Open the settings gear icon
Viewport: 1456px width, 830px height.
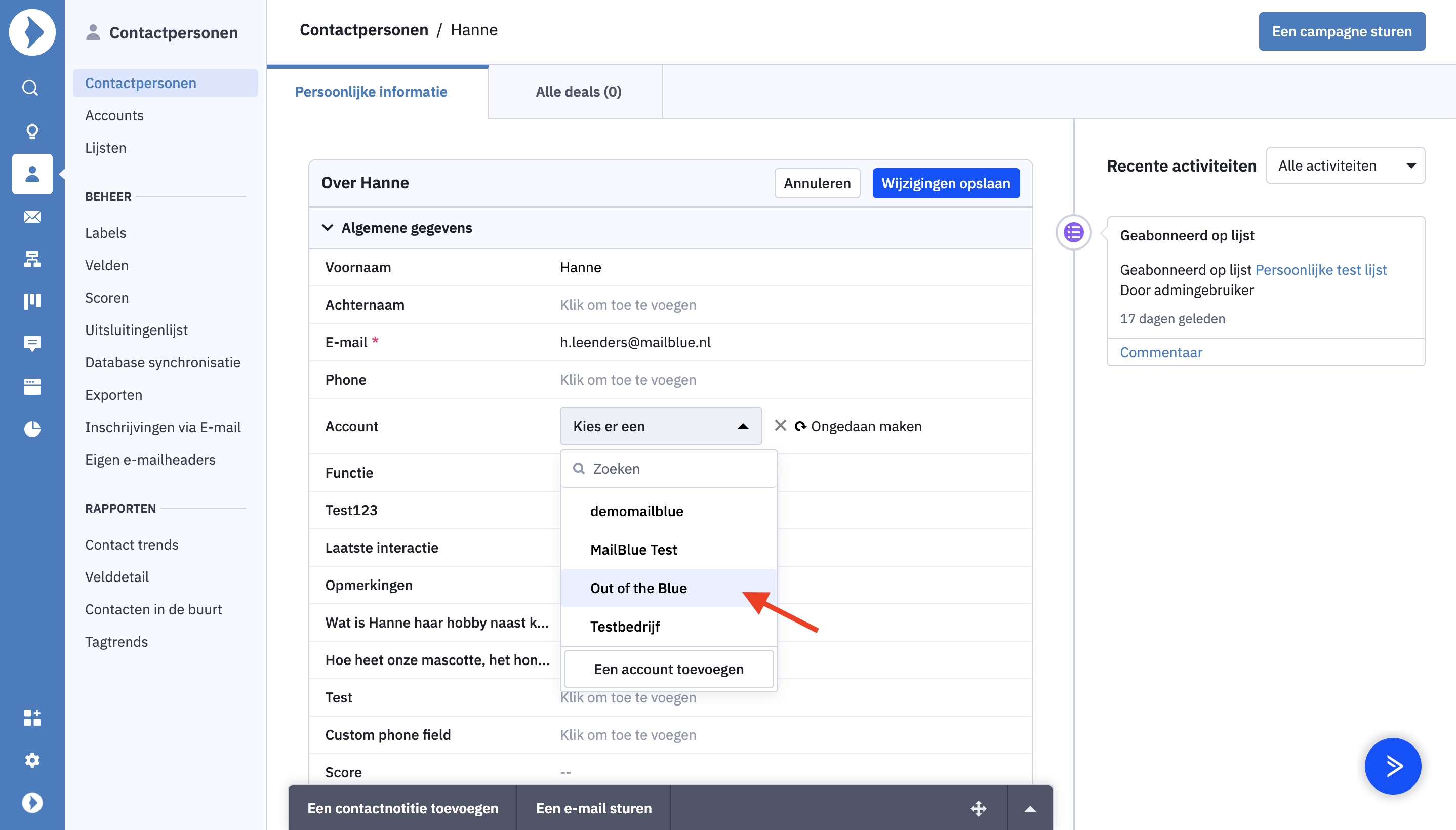(x=32, y=760)
